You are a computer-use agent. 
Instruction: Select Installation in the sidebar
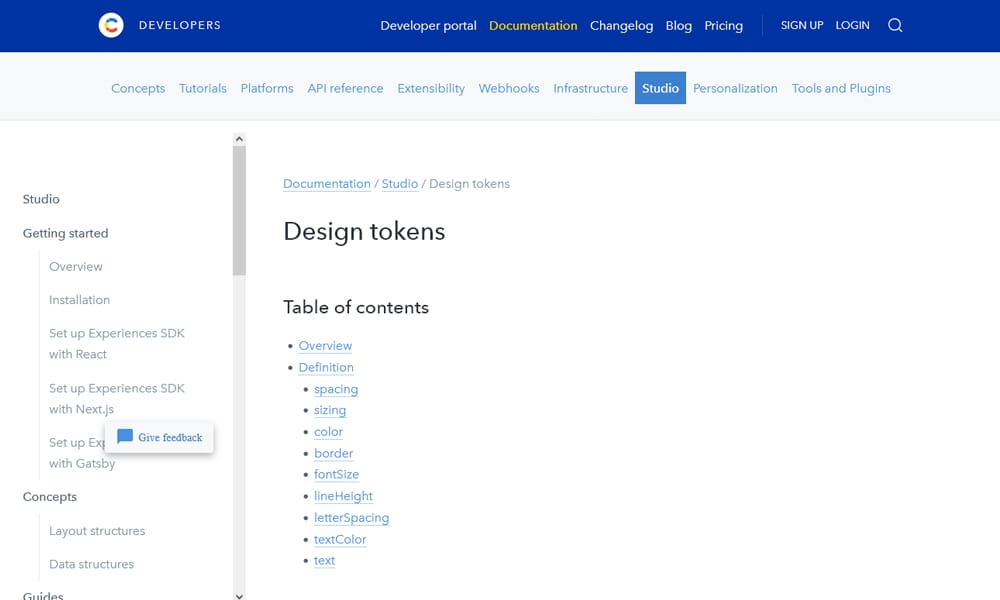pyautogui.click(x=79, y=299)
